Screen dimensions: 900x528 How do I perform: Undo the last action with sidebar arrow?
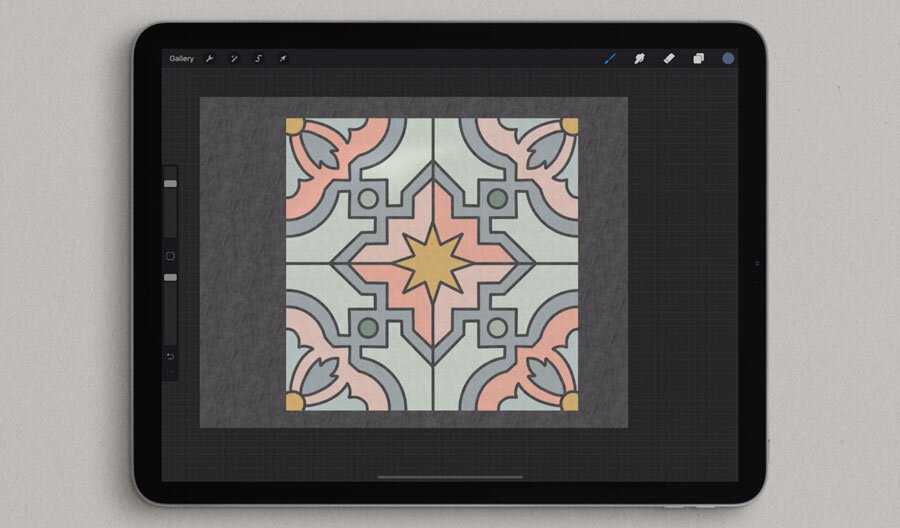click(170, 356)
